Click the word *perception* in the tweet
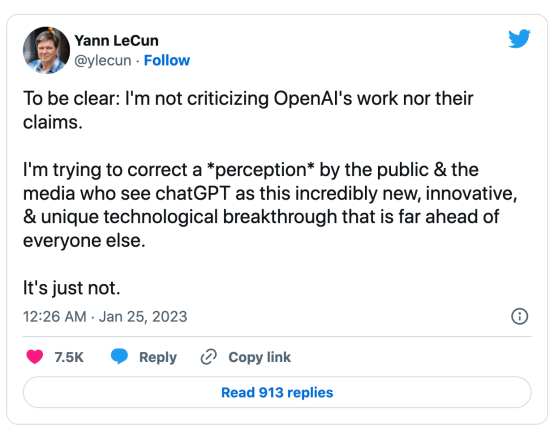Image resolution: width=554 pixels, height=435 pixels. [260, 170]
